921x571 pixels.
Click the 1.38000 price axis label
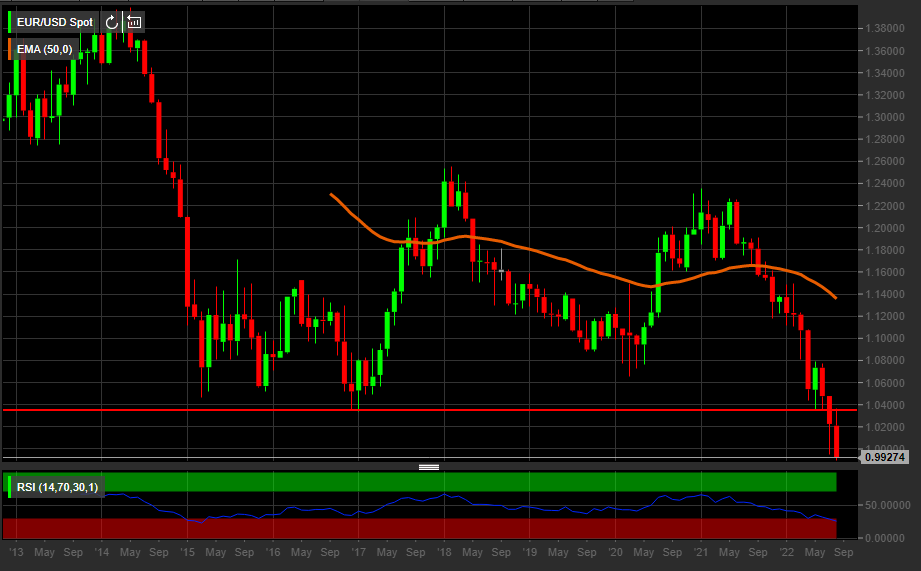pos(888,29)
